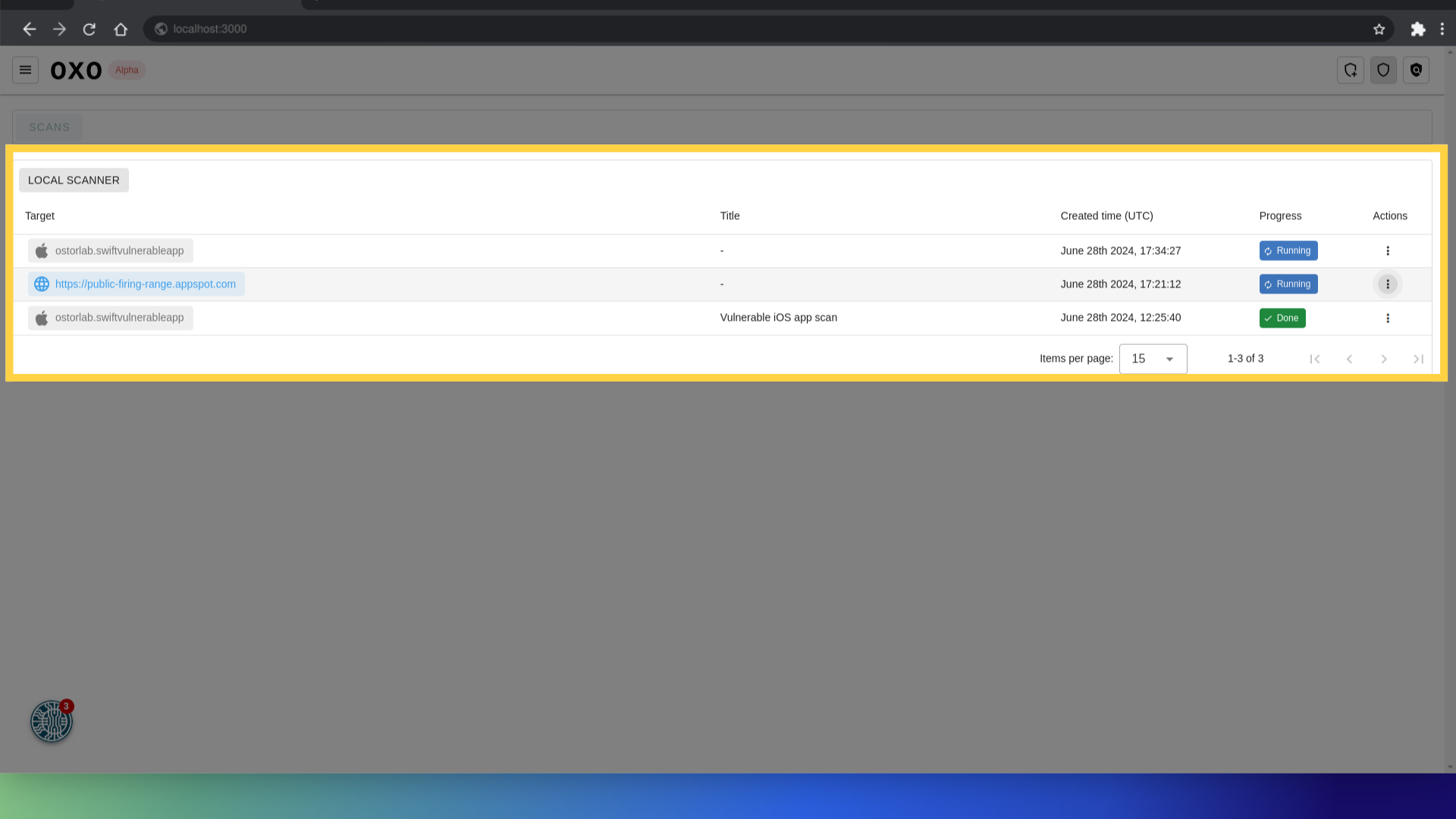Click the Done status badge
This screenshot has height=819, width=1456.
pyautogui.click(x=1282, y=318)
